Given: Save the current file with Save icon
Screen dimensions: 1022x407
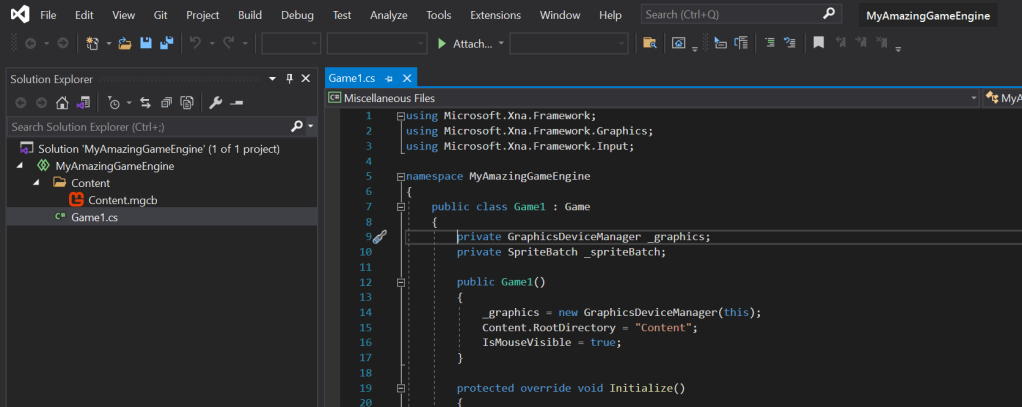Looking at the screenshot, I should pos(146,44).
